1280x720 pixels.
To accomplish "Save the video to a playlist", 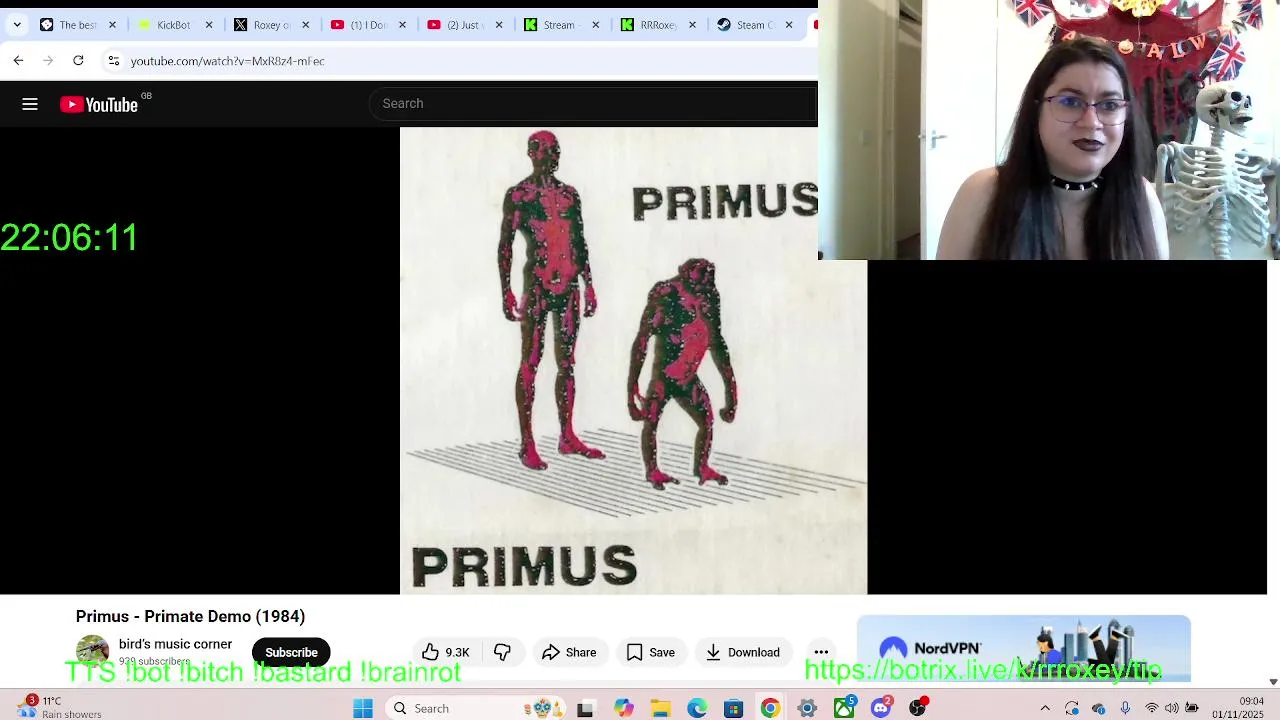I will click(651, 652).
